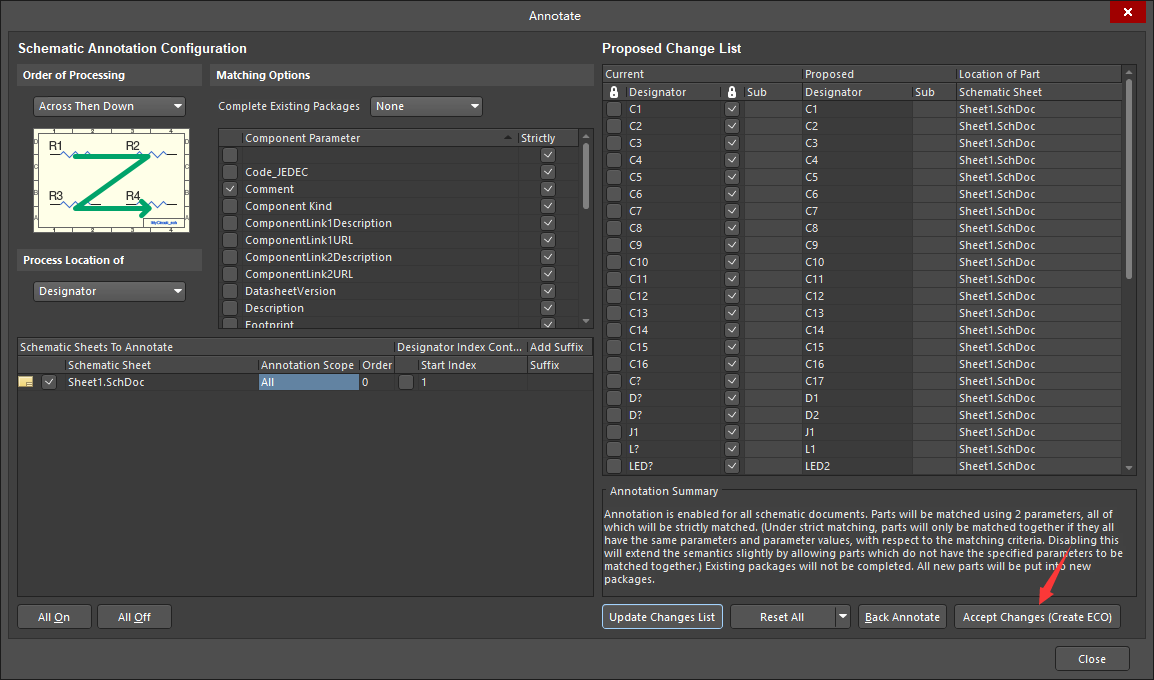Click the Start Index value field

pyautogui.click(x=472, y=382)
